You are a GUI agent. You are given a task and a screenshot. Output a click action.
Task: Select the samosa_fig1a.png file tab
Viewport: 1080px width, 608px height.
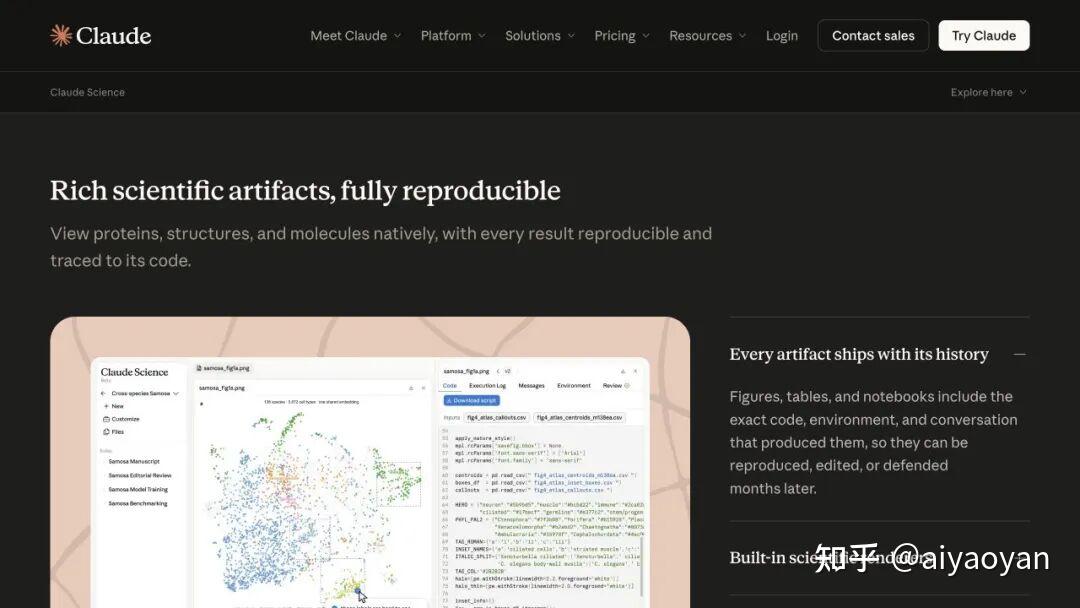(223, 368)
